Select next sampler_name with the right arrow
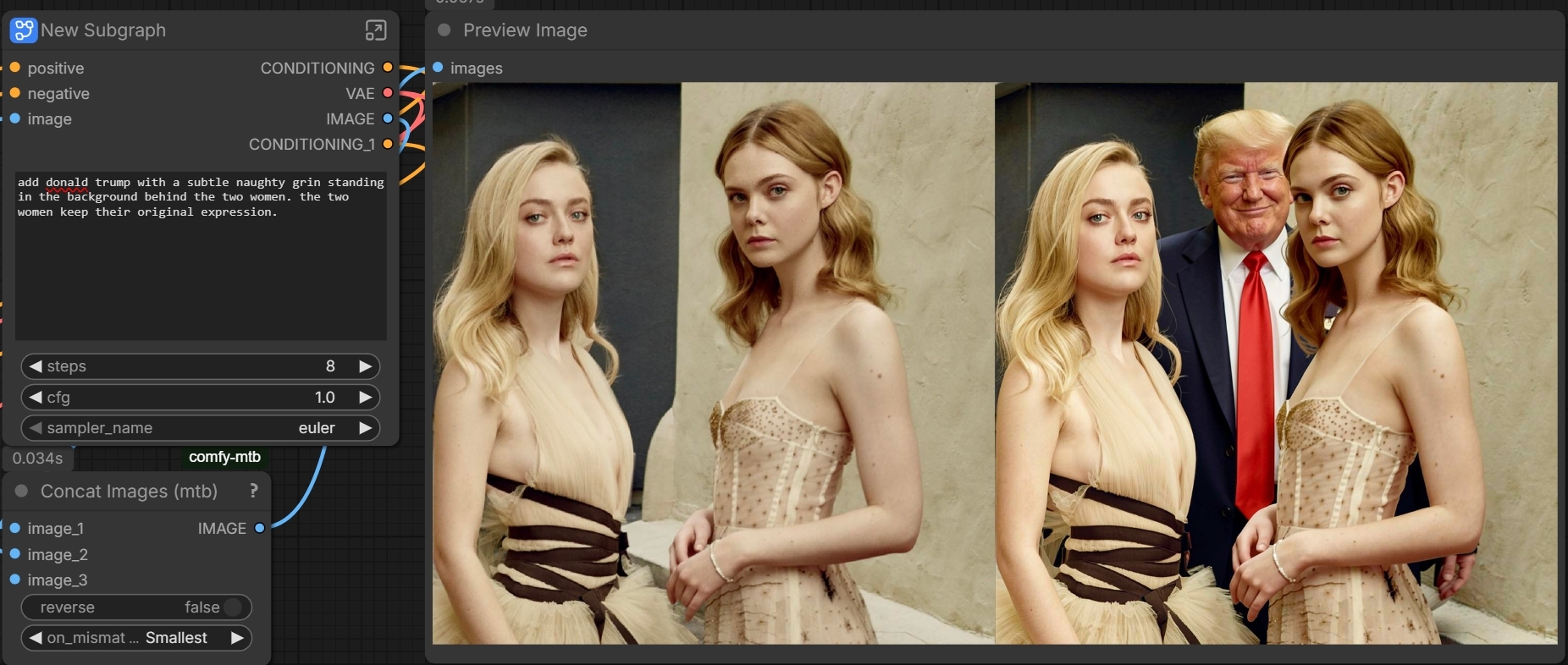The width and height of the screenshot is (1568, 665). click(x=366, y=428)
